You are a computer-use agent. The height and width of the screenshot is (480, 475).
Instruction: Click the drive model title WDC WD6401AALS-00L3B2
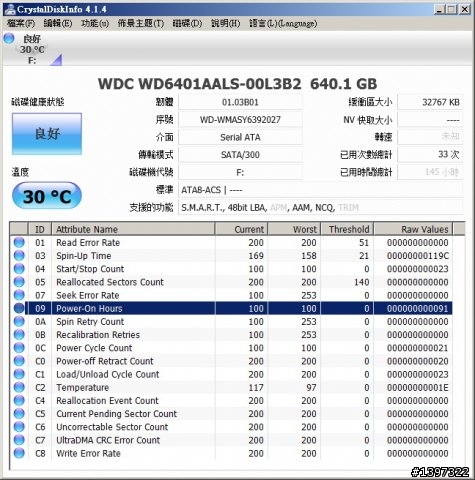[x=200, y=84]
